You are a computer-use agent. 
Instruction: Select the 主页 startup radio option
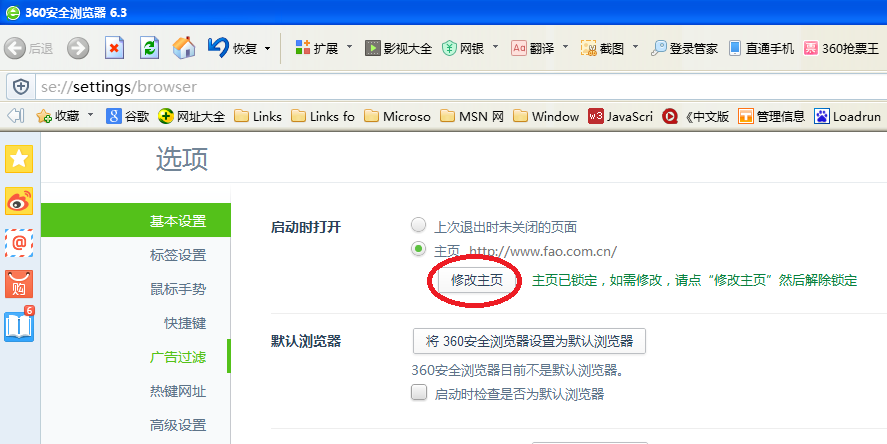(x=419, y=249)
